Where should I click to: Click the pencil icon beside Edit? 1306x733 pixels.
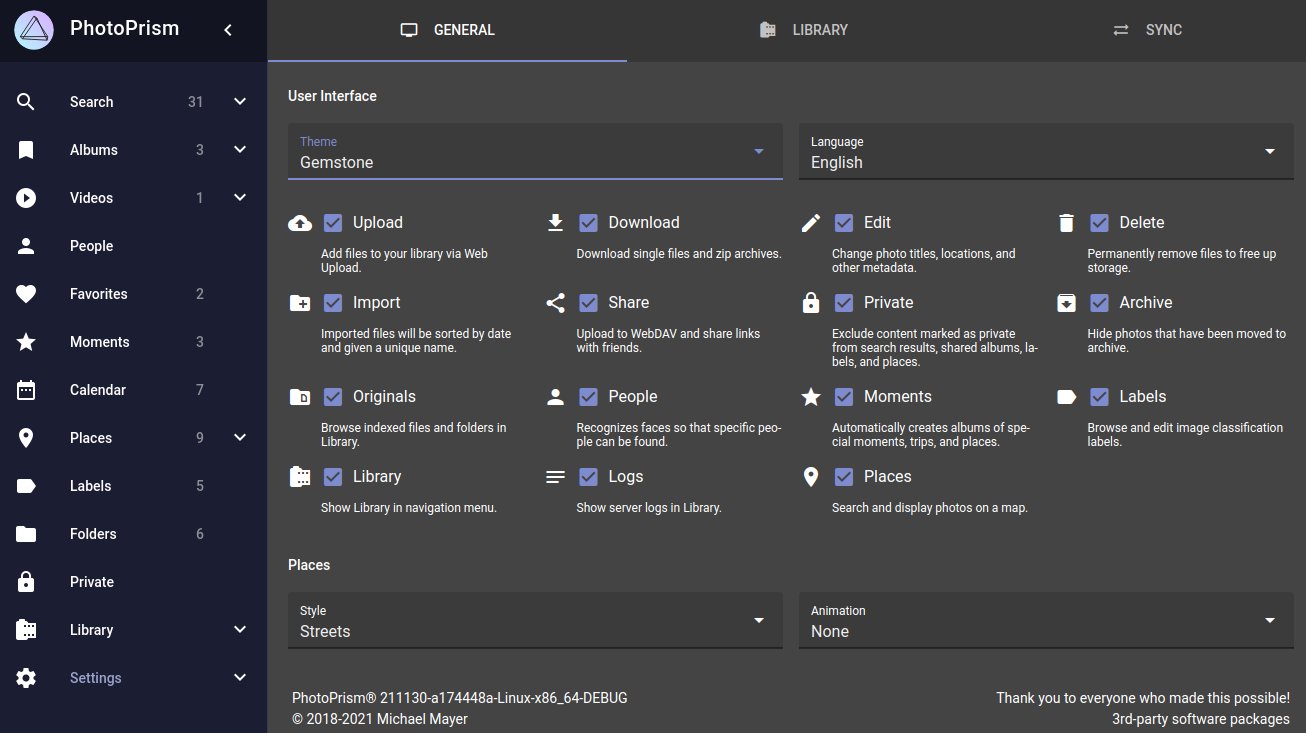(811, 223)
